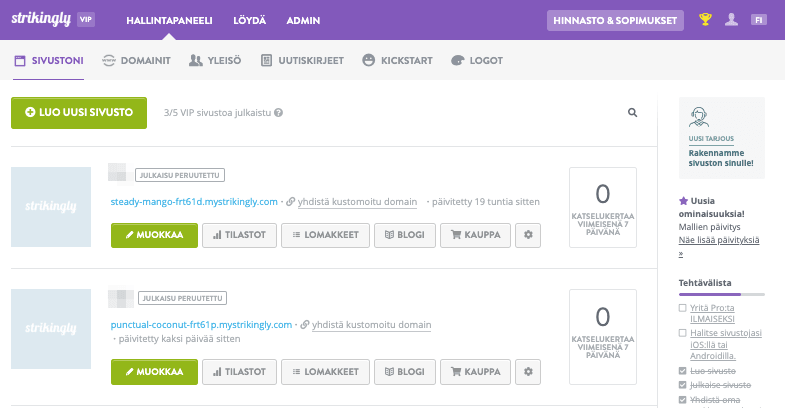This screenshot has height=408, width=785.
Task: Click 'päivitetty kaksi päivää sitten' text
Action: (x=179, y=339)
